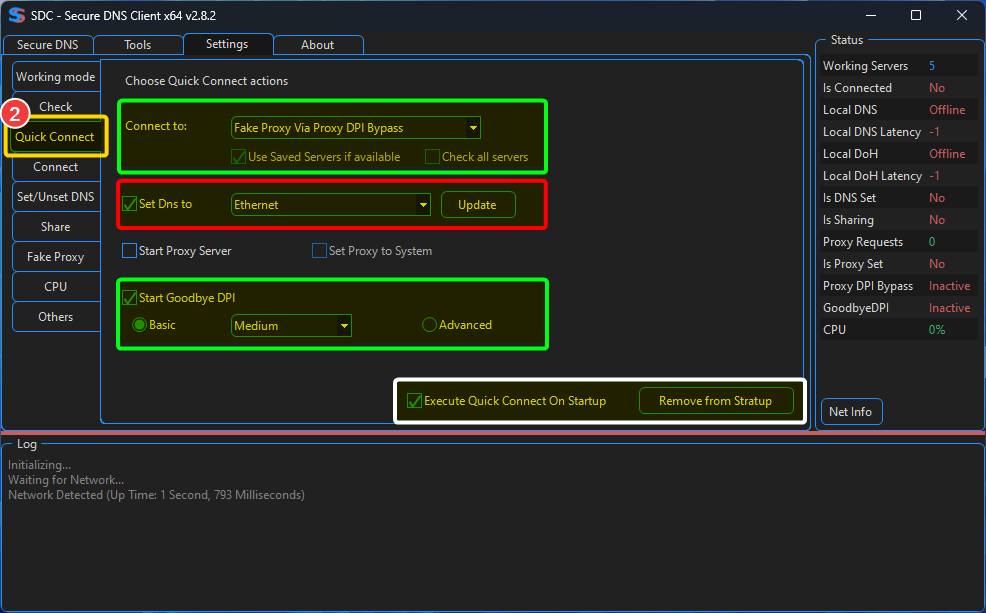
Task: Select the Settings tab
Action: (227, 44)
